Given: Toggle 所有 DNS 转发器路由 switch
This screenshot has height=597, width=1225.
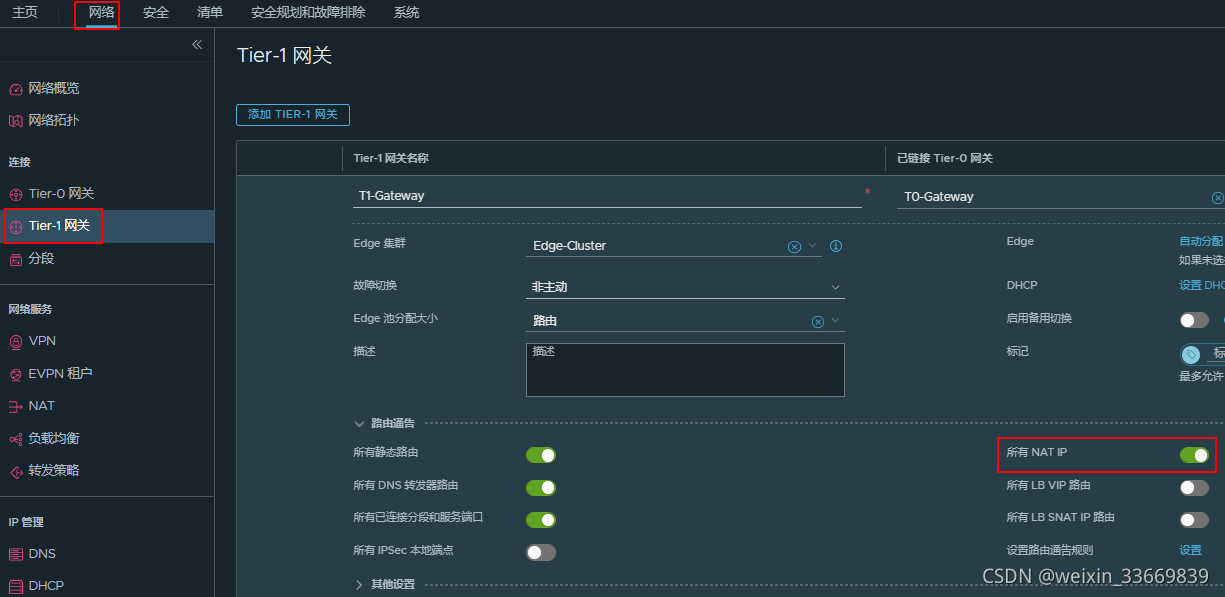Looking at the screenshot, I should [x=541, y=488].
